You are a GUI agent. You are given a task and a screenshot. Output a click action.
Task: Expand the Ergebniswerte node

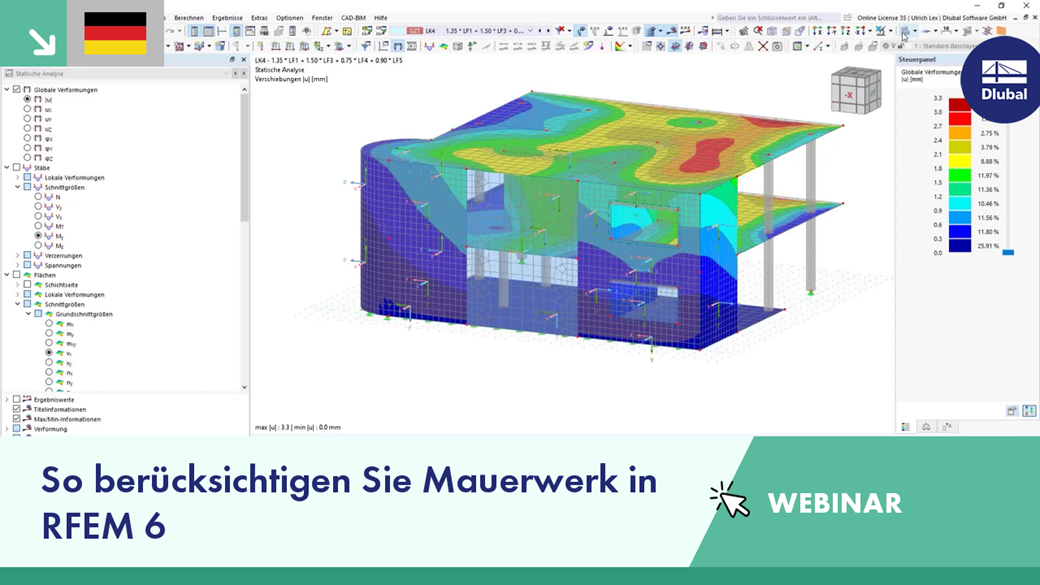tap(7, 400)
